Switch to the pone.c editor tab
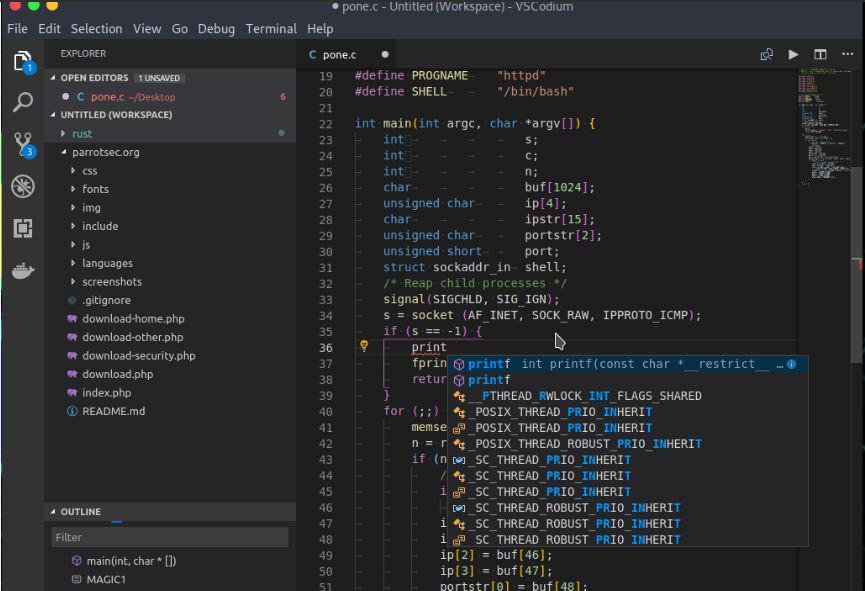The image size is (865, 591). [x=338, y=55]
